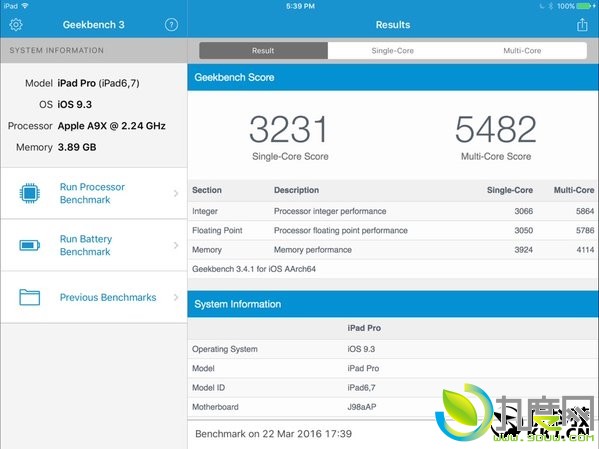Tap the Multi-Core column header

[x=574, y=190]
